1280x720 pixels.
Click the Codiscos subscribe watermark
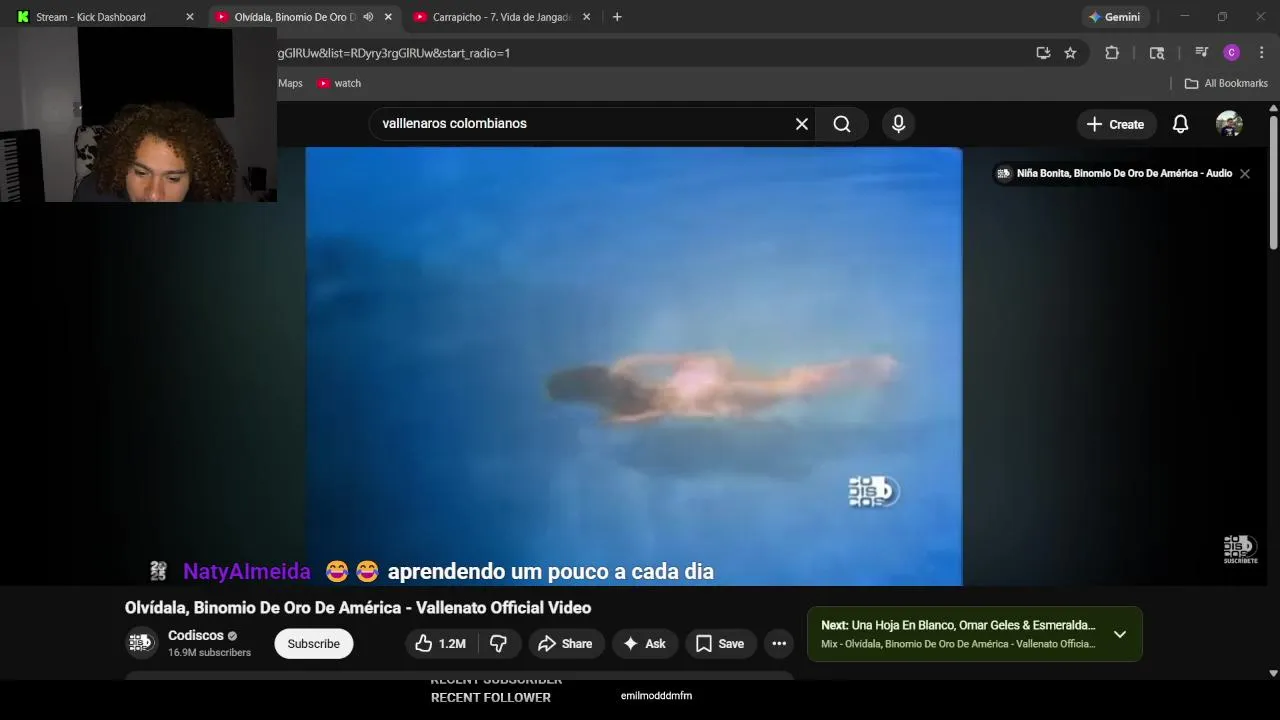tap(1240, 550)
